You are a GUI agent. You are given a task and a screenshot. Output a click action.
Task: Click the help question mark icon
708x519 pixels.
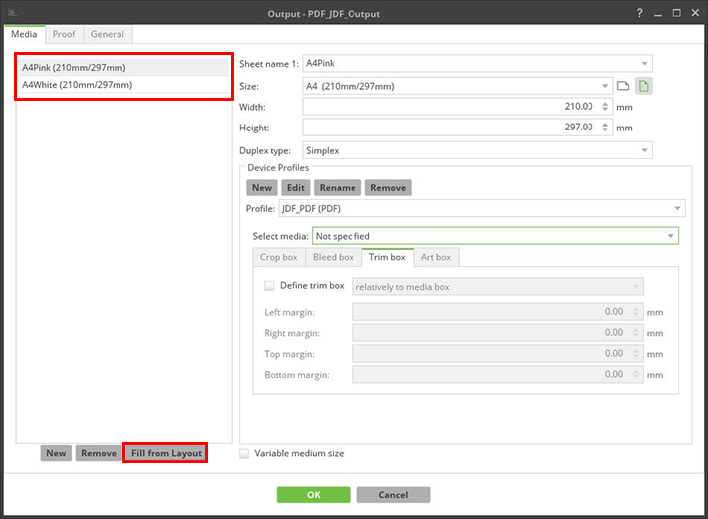pyautogui.click(x=639, y=13)
